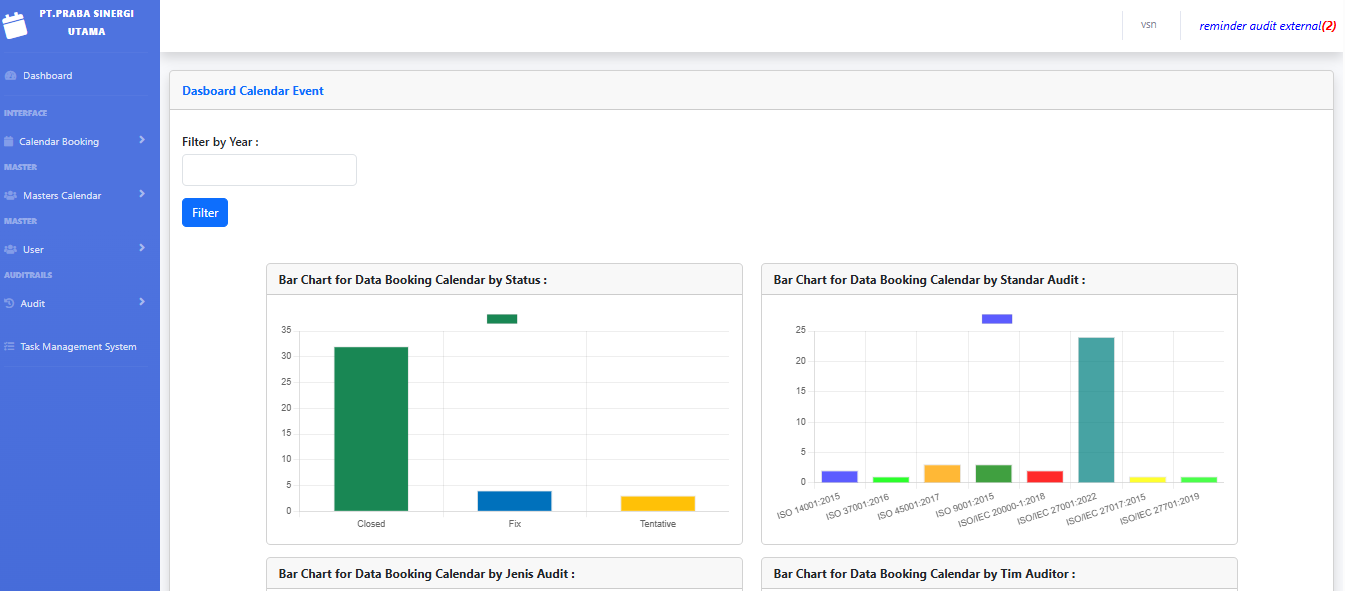Image resolution: width=1345 pixels, height=591 pixels.
Task: Click the Closed axis label
Action: click(x=371, y=524)
